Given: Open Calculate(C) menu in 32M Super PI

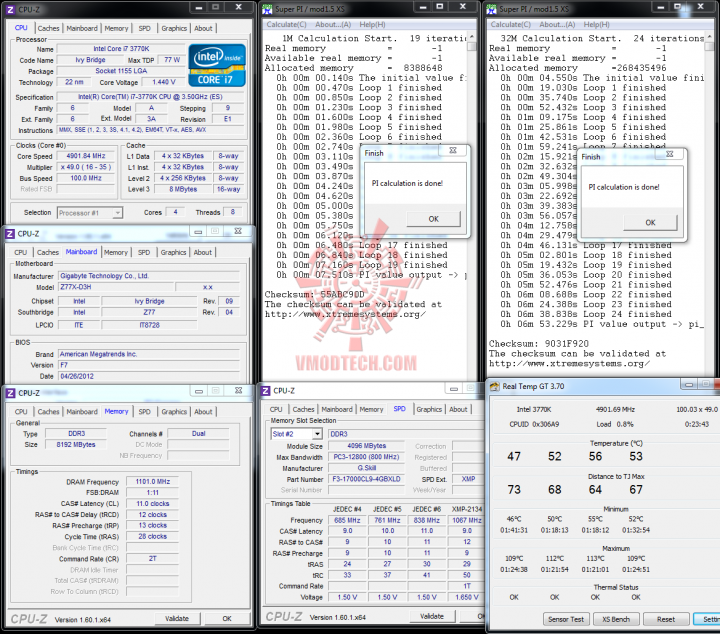Looking at the screenshot, I should pyautogui.click(x=511, y=25).
